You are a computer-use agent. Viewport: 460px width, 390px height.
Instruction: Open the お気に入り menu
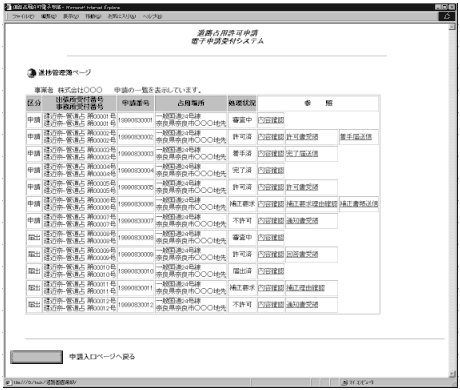[x=121, y=16]
